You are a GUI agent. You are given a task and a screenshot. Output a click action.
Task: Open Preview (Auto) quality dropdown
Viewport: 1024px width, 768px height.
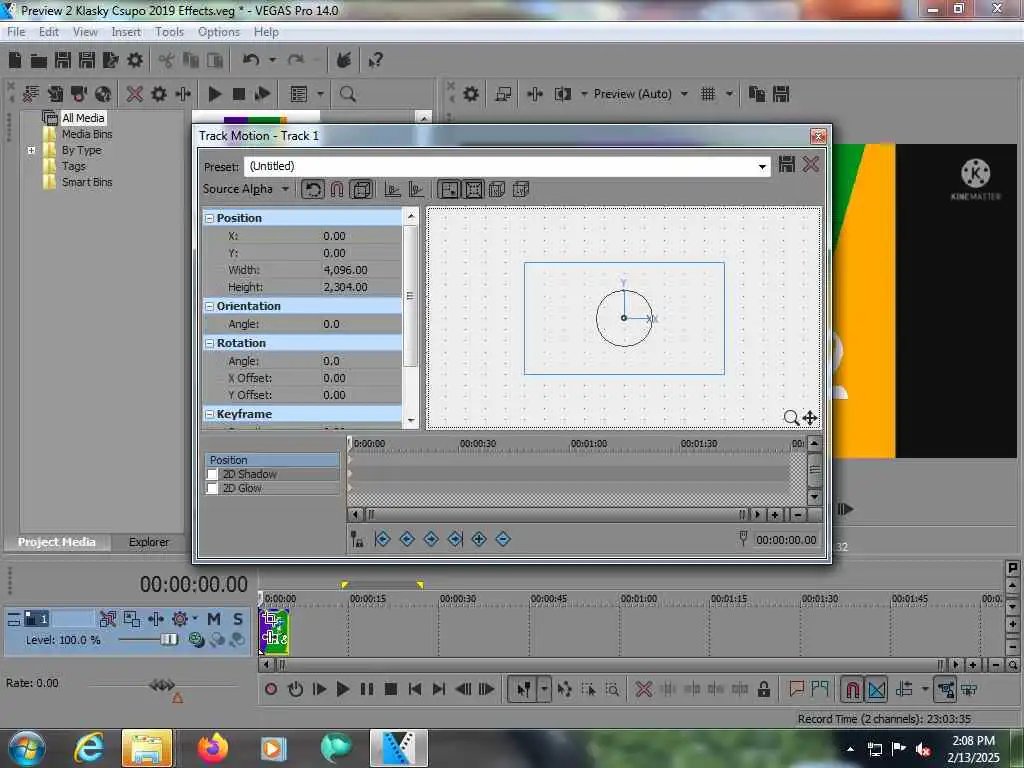pos(684,94)
